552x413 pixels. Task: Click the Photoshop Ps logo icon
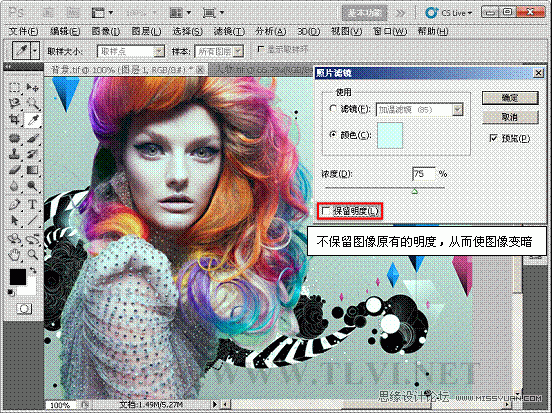pos(15,13)
